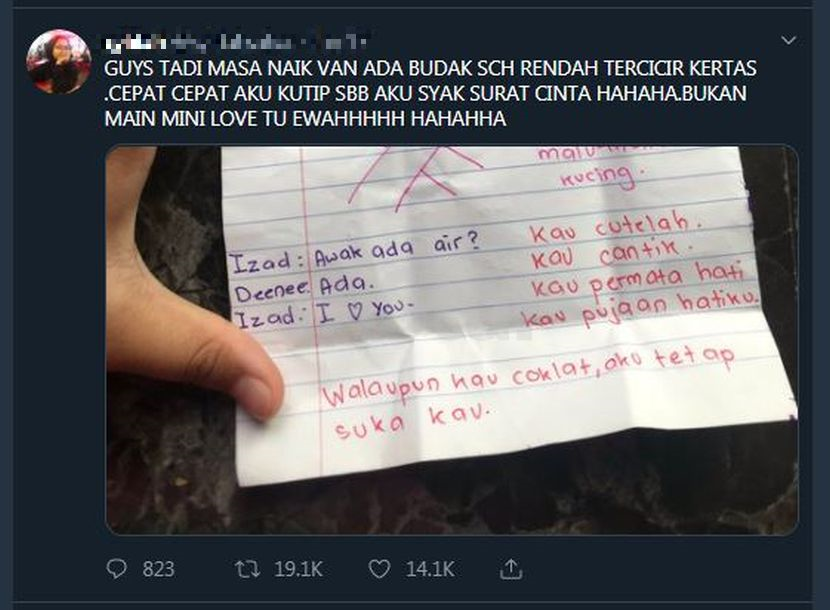
Task: Like the tweet with heart icon
Action: pos(379,569)
